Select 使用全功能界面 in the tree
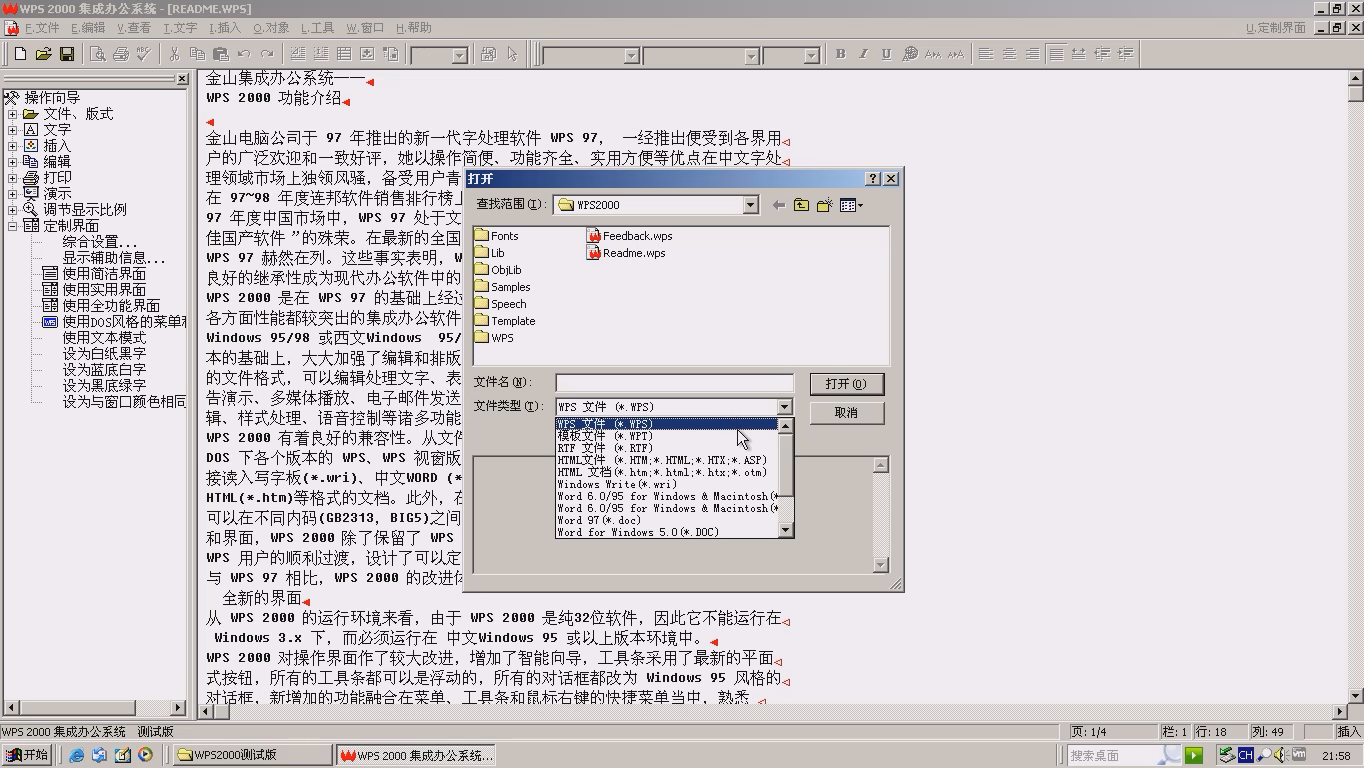 tap(111, 306)
